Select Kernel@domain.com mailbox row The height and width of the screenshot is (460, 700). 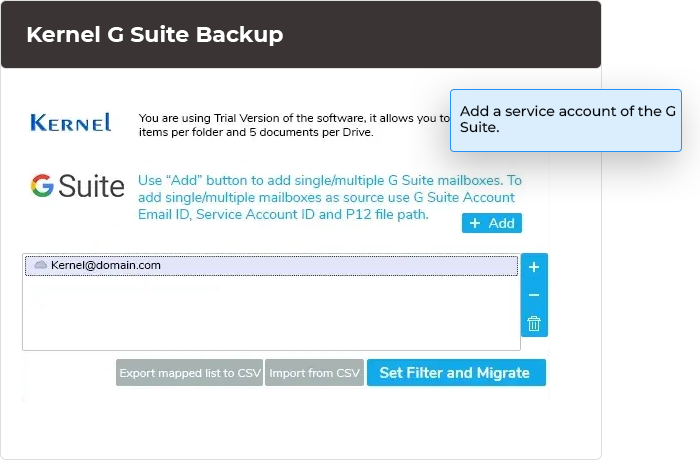271,265
